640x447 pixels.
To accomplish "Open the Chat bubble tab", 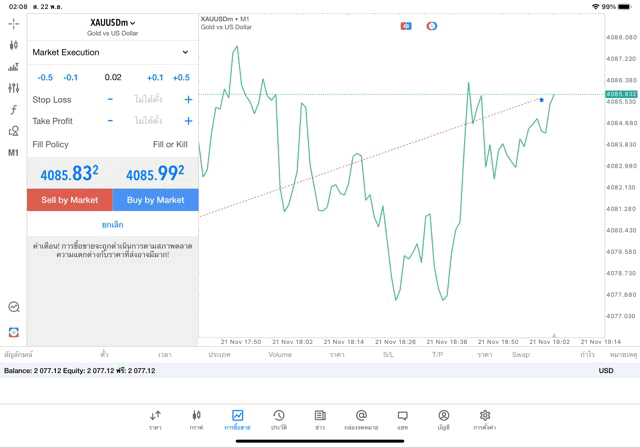I will pyautogui.click(x=402, y=419).
